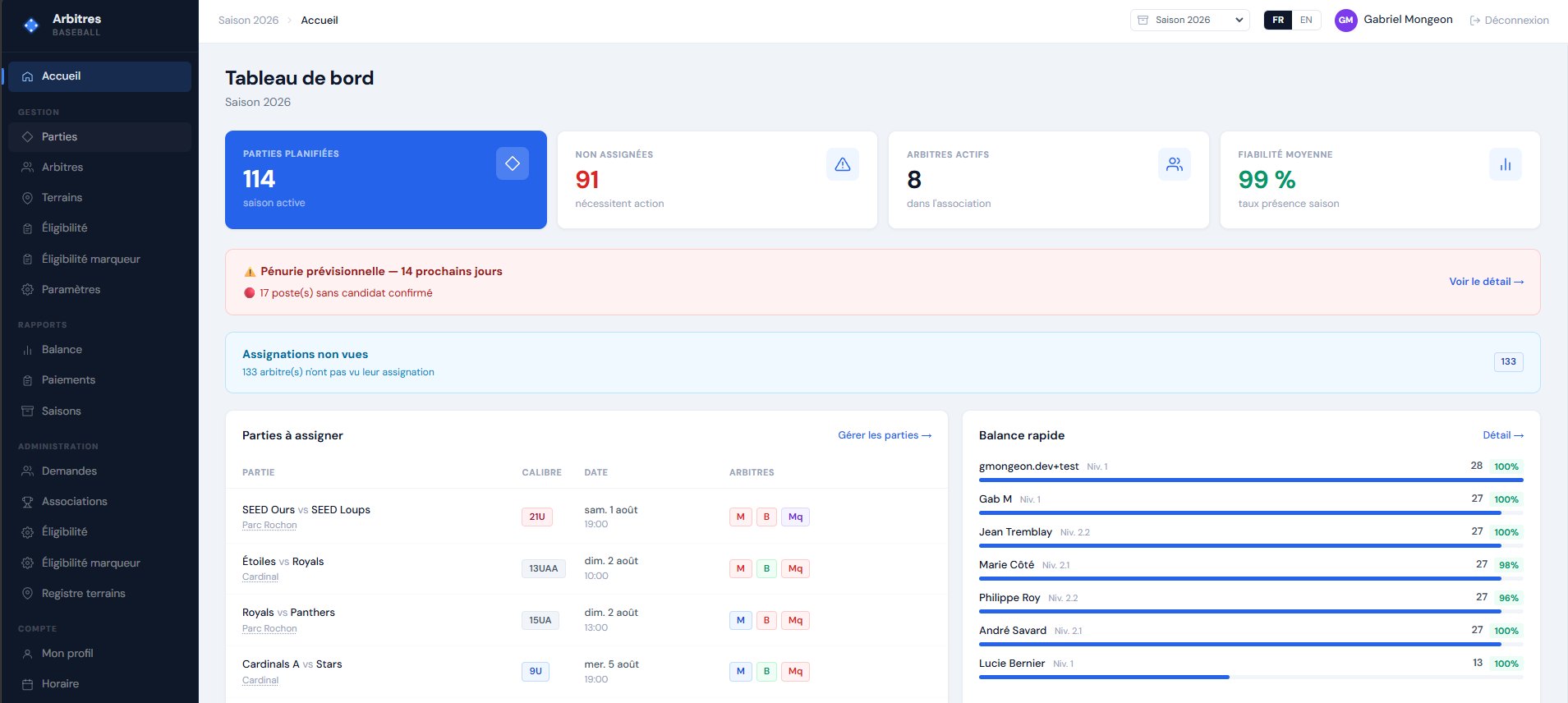Open the Saison 2026 season dropdown
This screenshot has width=1568, height=703.
click(x=1190, y=21)
